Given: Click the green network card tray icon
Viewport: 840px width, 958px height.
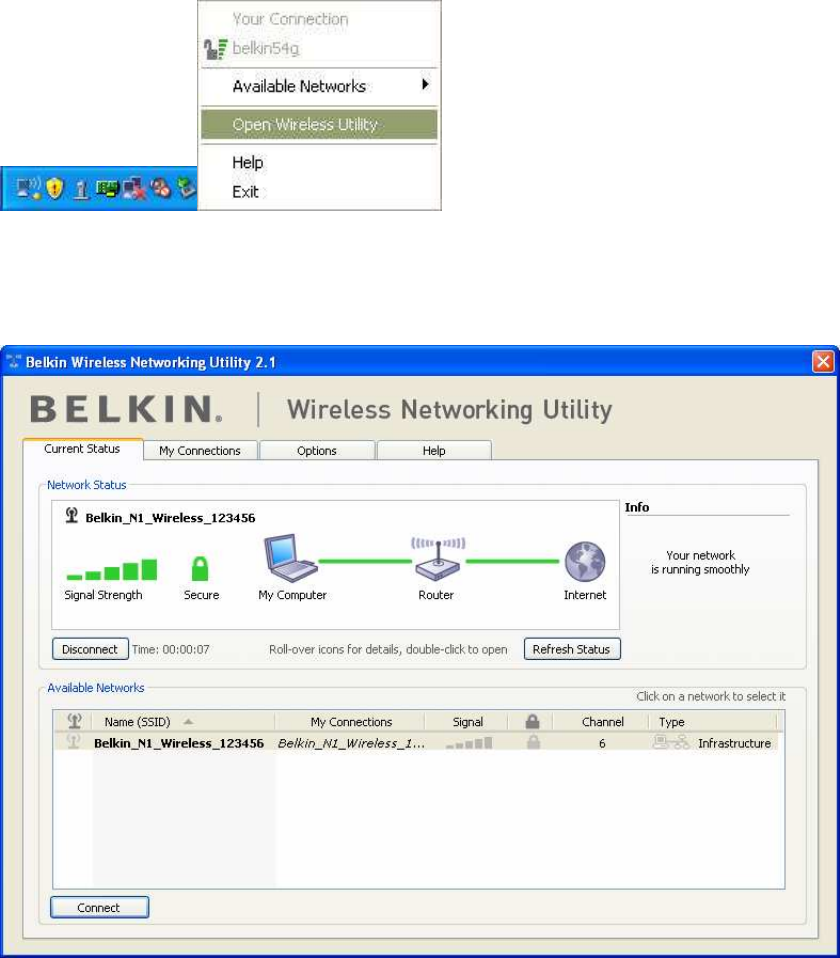Looking at the screenshot, I should point(107,189).
